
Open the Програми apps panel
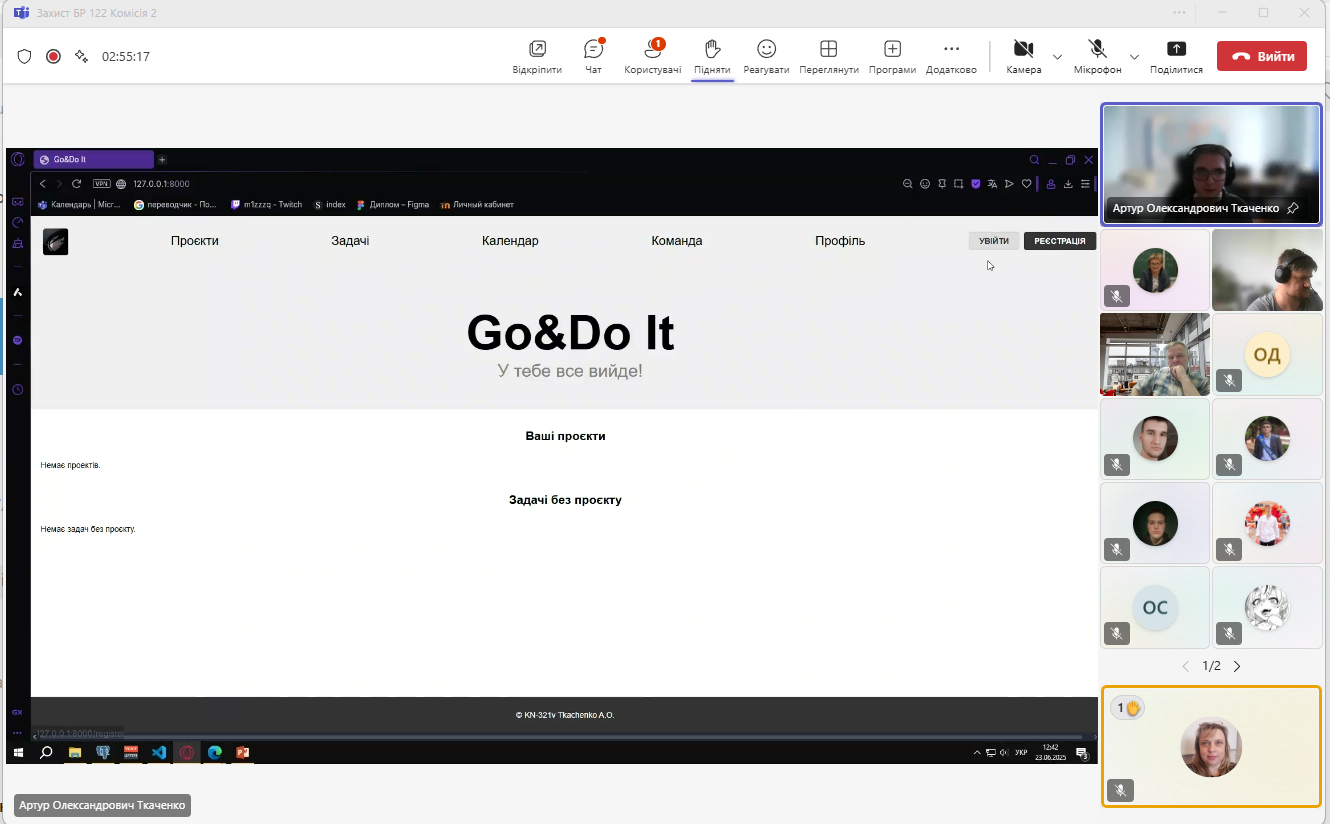[x=892, y=56]
